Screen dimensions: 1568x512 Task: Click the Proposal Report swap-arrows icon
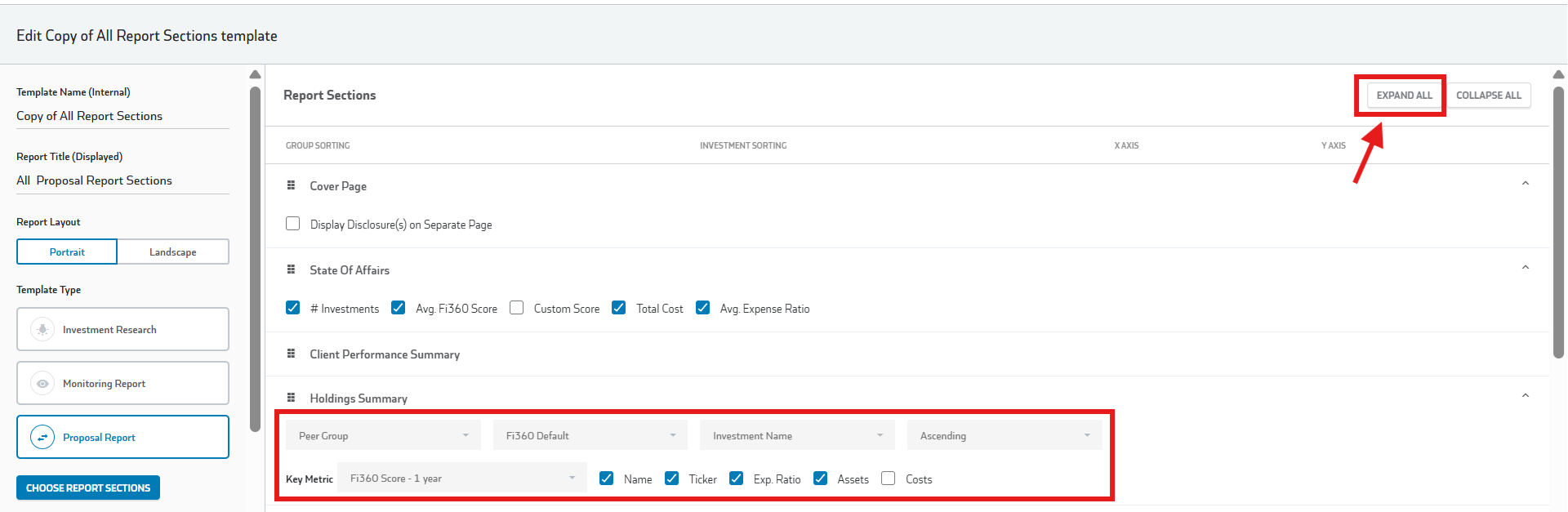point(42,437)
